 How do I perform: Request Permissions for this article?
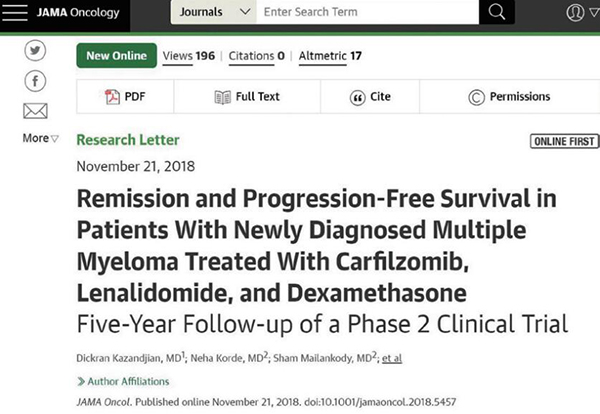[509, 96]
